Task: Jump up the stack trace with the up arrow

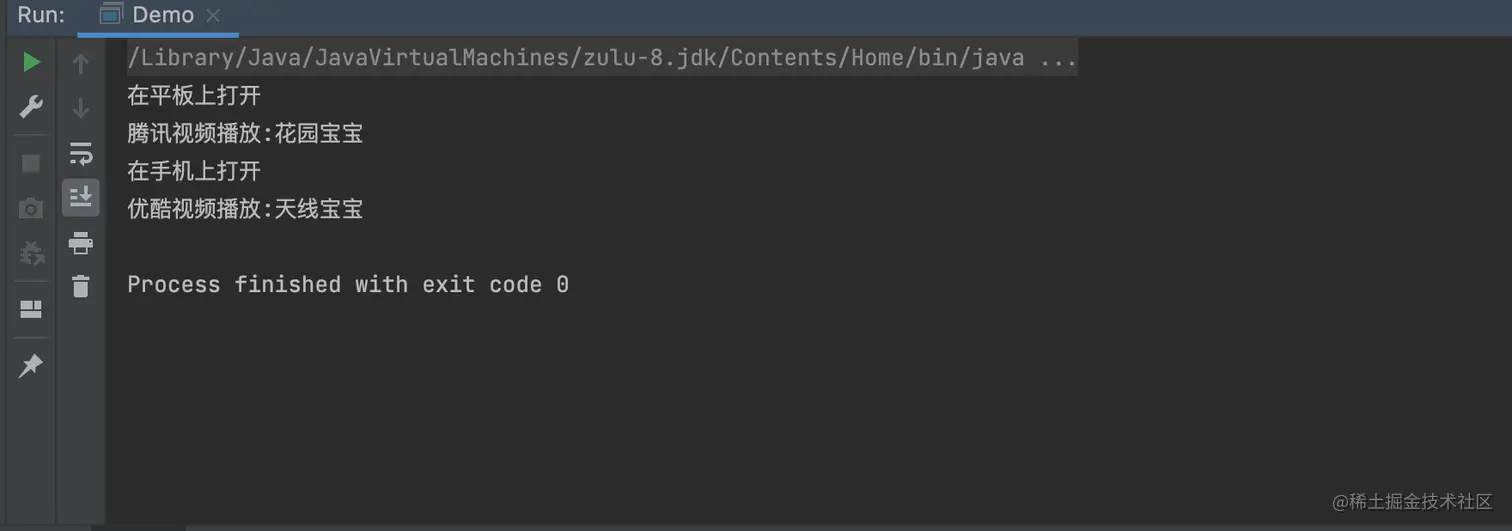Action: [x=81, y=64]
